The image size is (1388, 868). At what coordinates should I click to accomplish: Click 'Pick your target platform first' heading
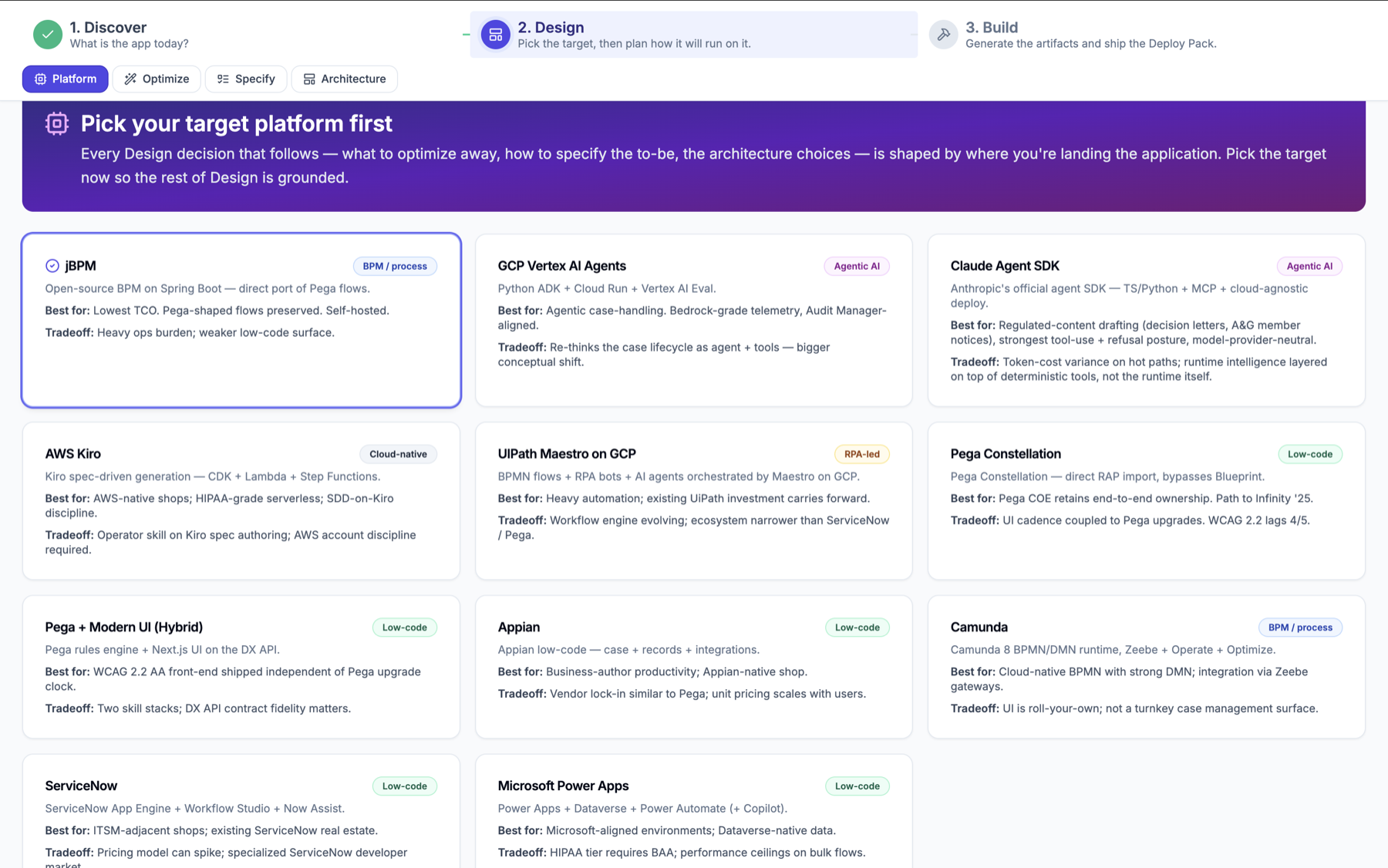point(237,123)
